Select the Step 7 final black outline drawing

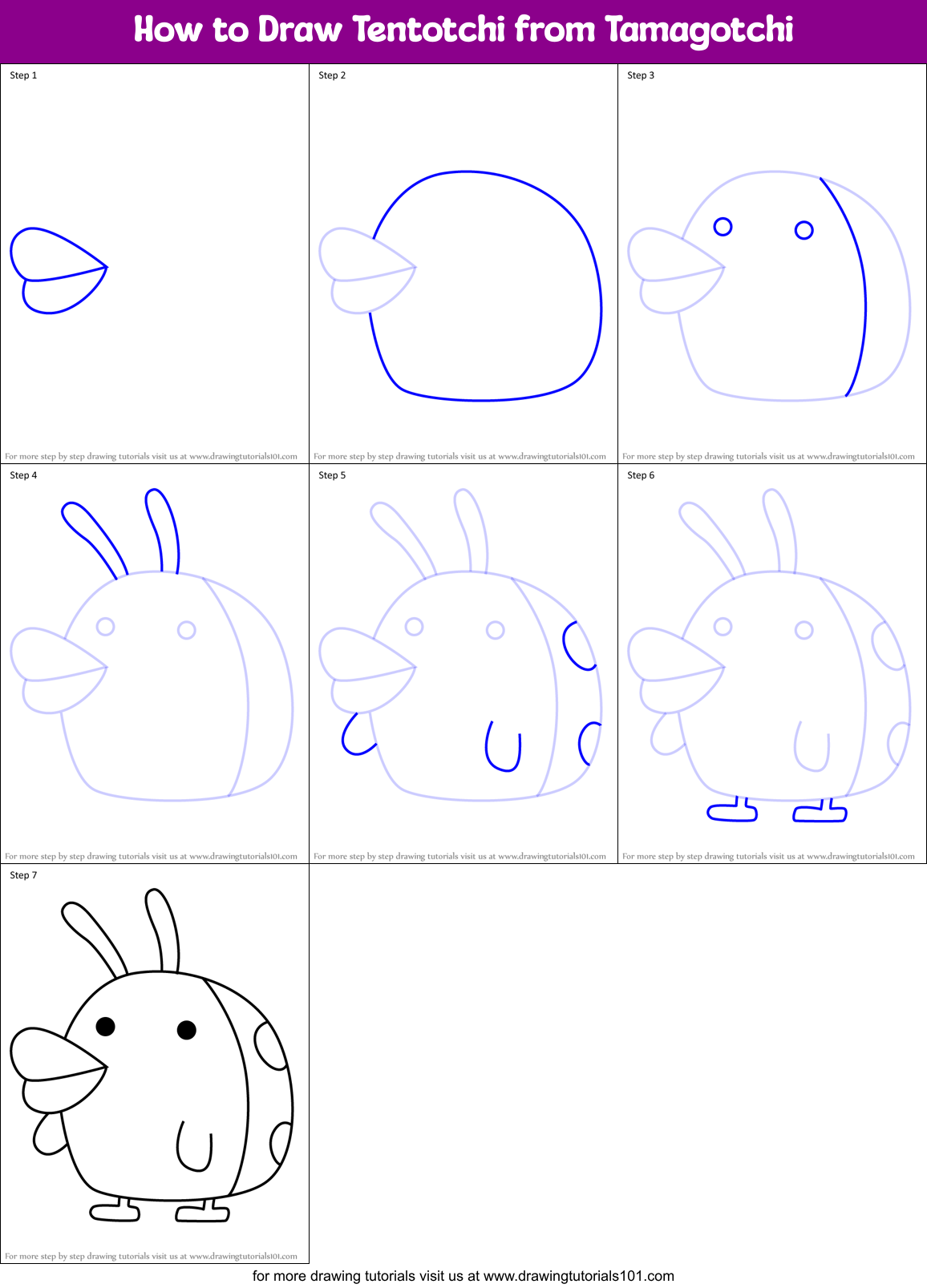pyautogui.click(x=152, y=1055)
